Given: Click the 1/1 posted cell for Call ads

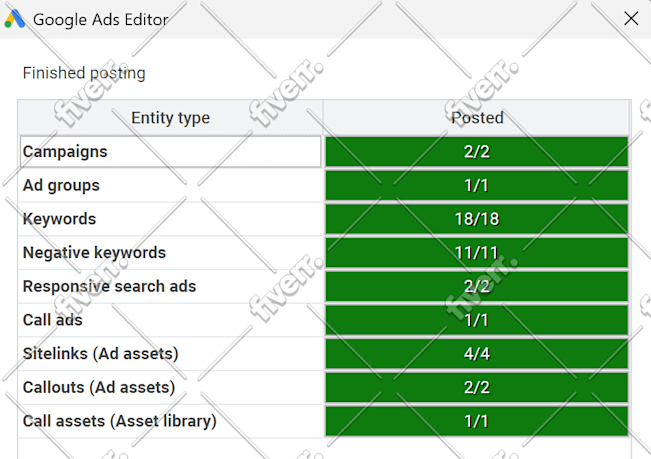Looking at the screenshot, I should click(x=477, y=320).
